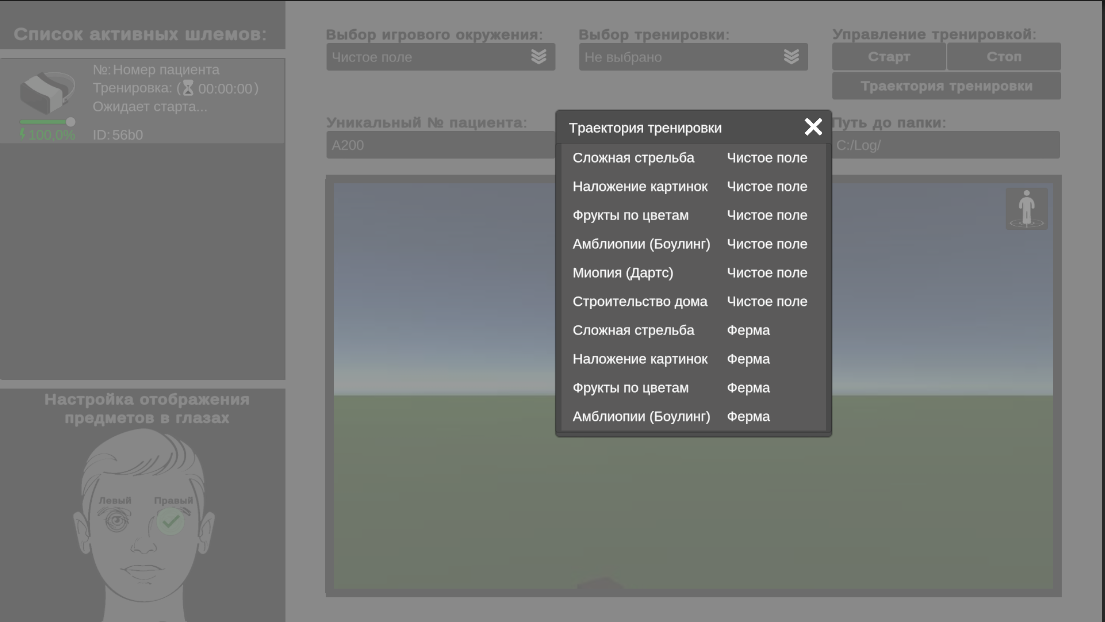
Task: Toggle the right eye green checkmark
Action: point(171,521)
